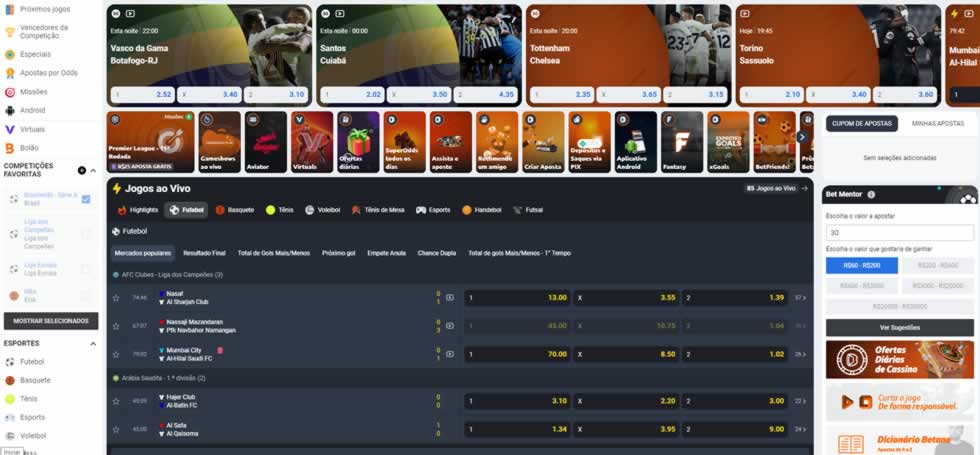Screen dimensions: 980x455
Task: Select the R$60 - R$200 win range
Action: [862, 266]
